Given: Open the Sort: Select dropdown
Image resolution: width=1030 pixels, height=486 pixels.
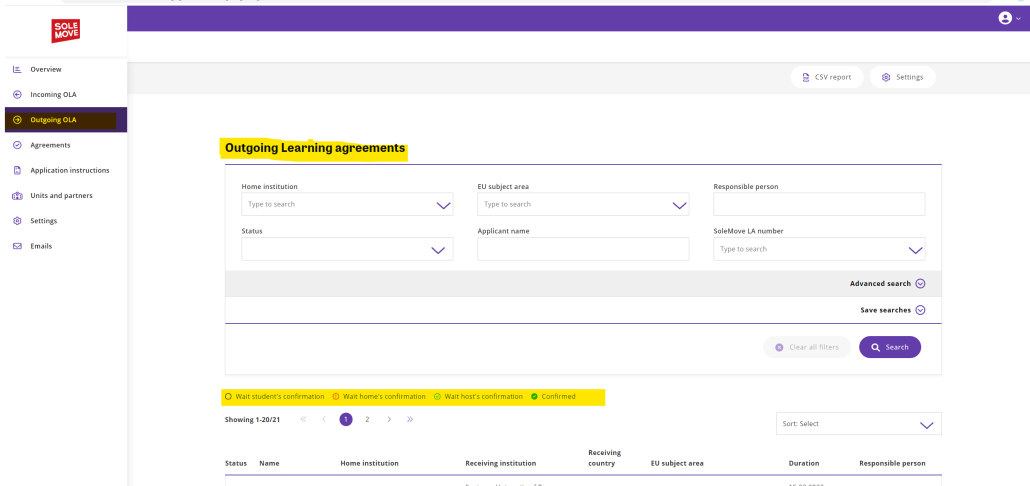Looking at the screenshot, I should pyautogui.click(x=859, y=424).
